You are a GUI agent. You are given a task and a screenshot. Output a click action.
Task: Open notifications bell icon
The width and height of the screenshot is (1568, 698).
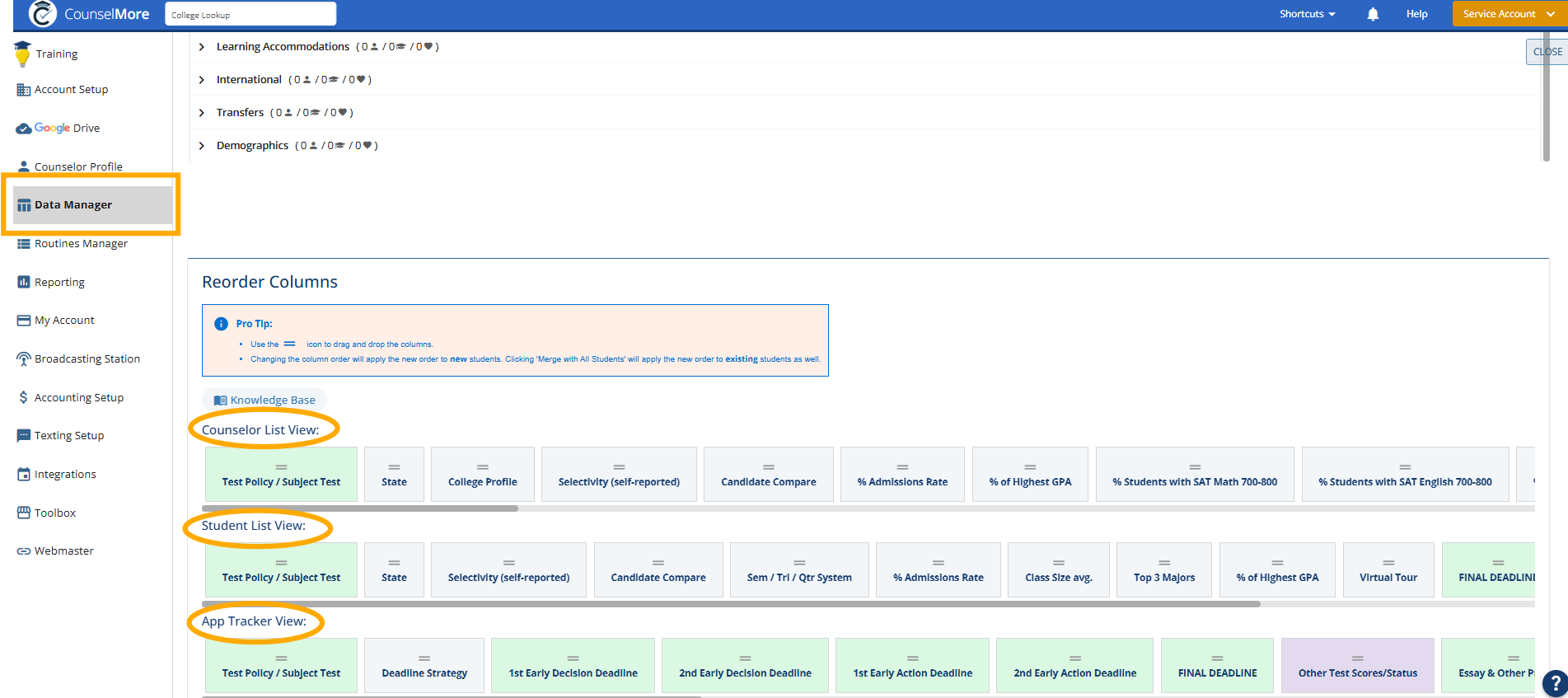tap(1373, 14)
